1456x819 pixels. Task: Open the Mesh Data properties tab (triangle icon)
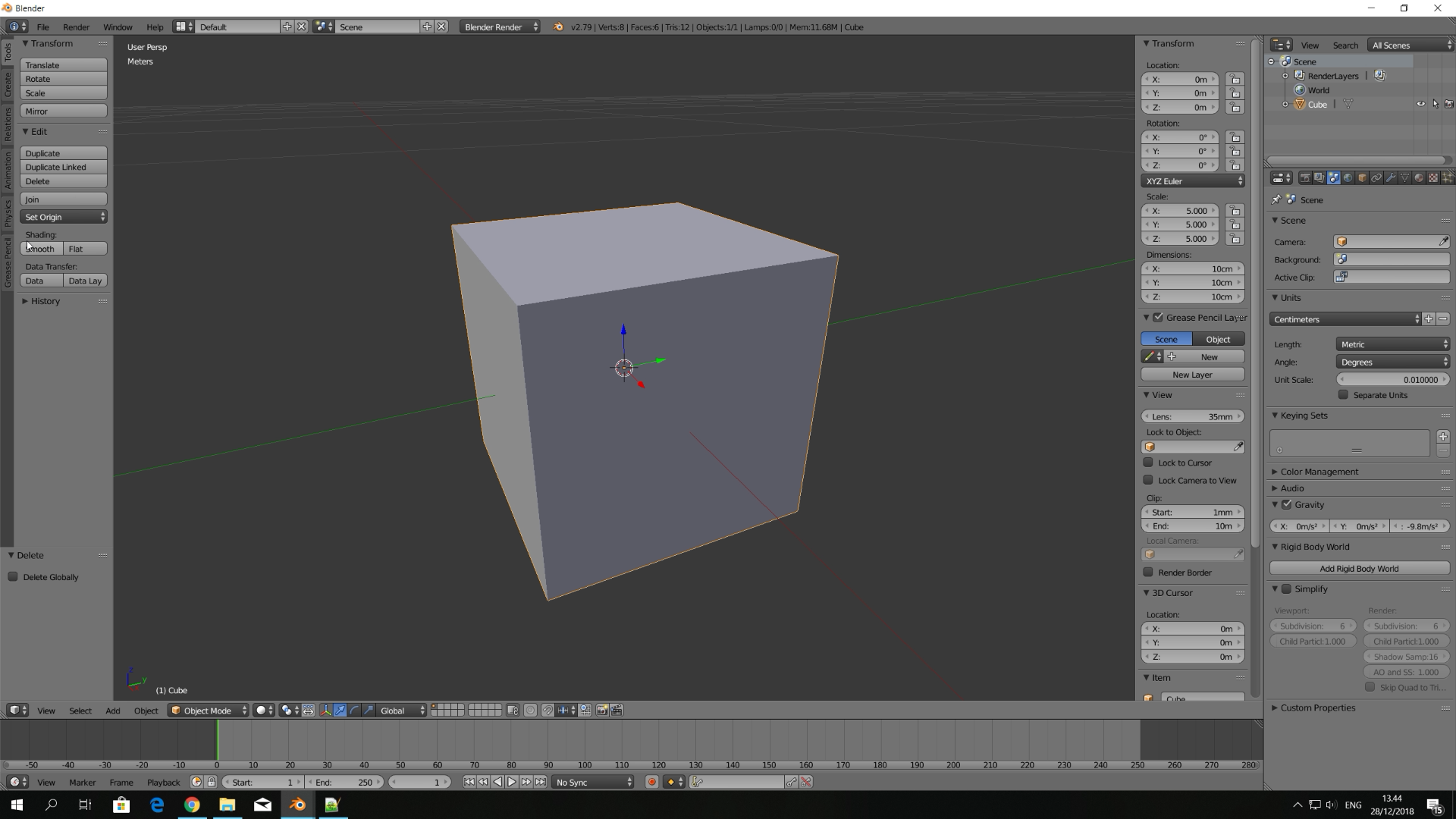pos(1404,177)
